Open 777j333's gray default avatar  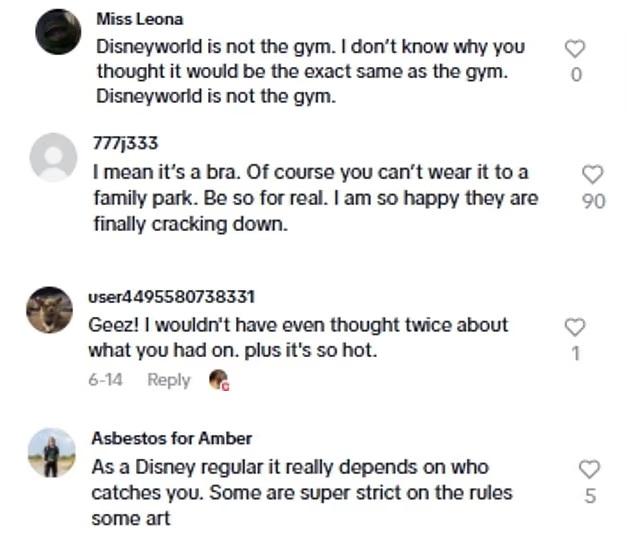tap(54, 157)
